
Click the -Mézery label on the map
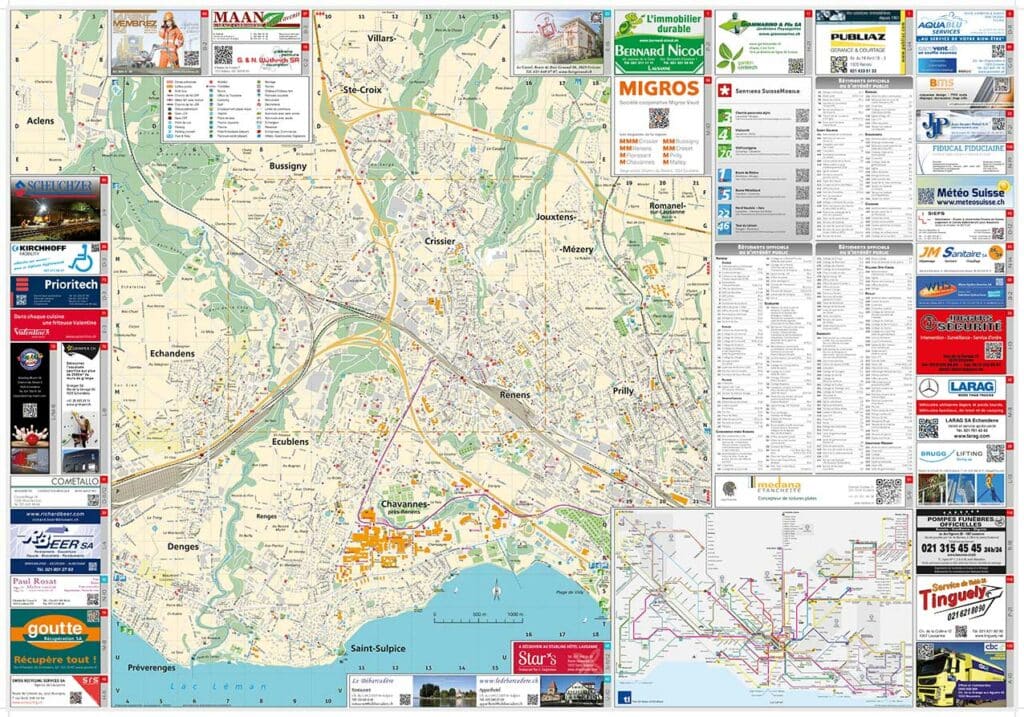tap(577, 249)
